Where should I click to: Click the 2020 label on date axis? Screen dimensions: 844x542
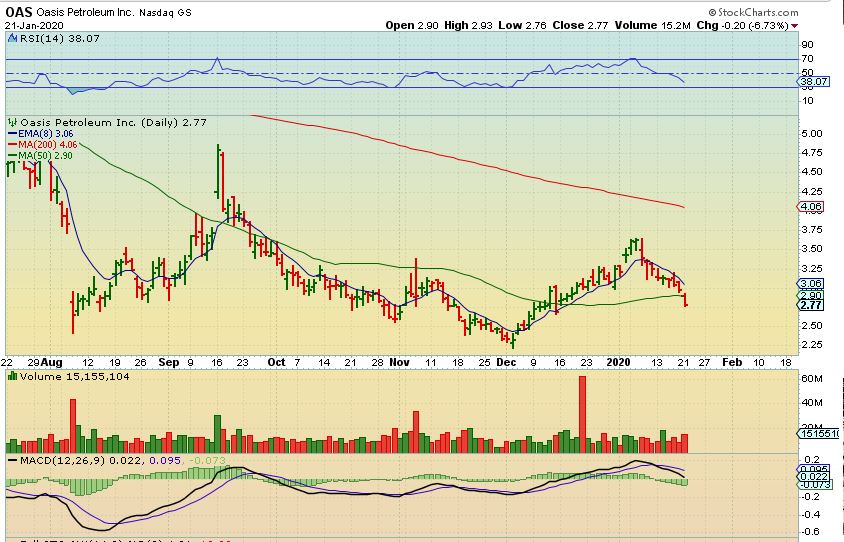click(x=618, y=362)
